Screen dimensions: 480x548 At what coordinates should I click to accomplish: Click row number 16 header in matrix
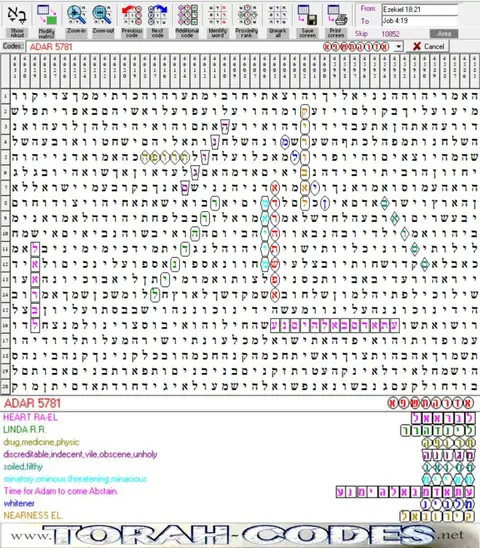(x=5, y=325)
